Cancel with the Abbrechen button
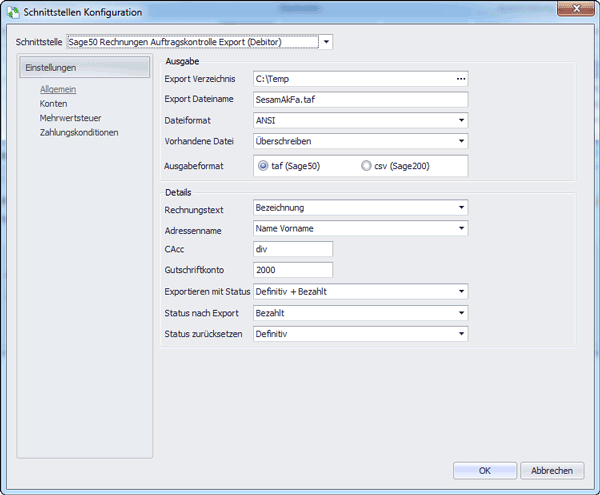This screenshot has width=600, height=495. pos(552,471)
